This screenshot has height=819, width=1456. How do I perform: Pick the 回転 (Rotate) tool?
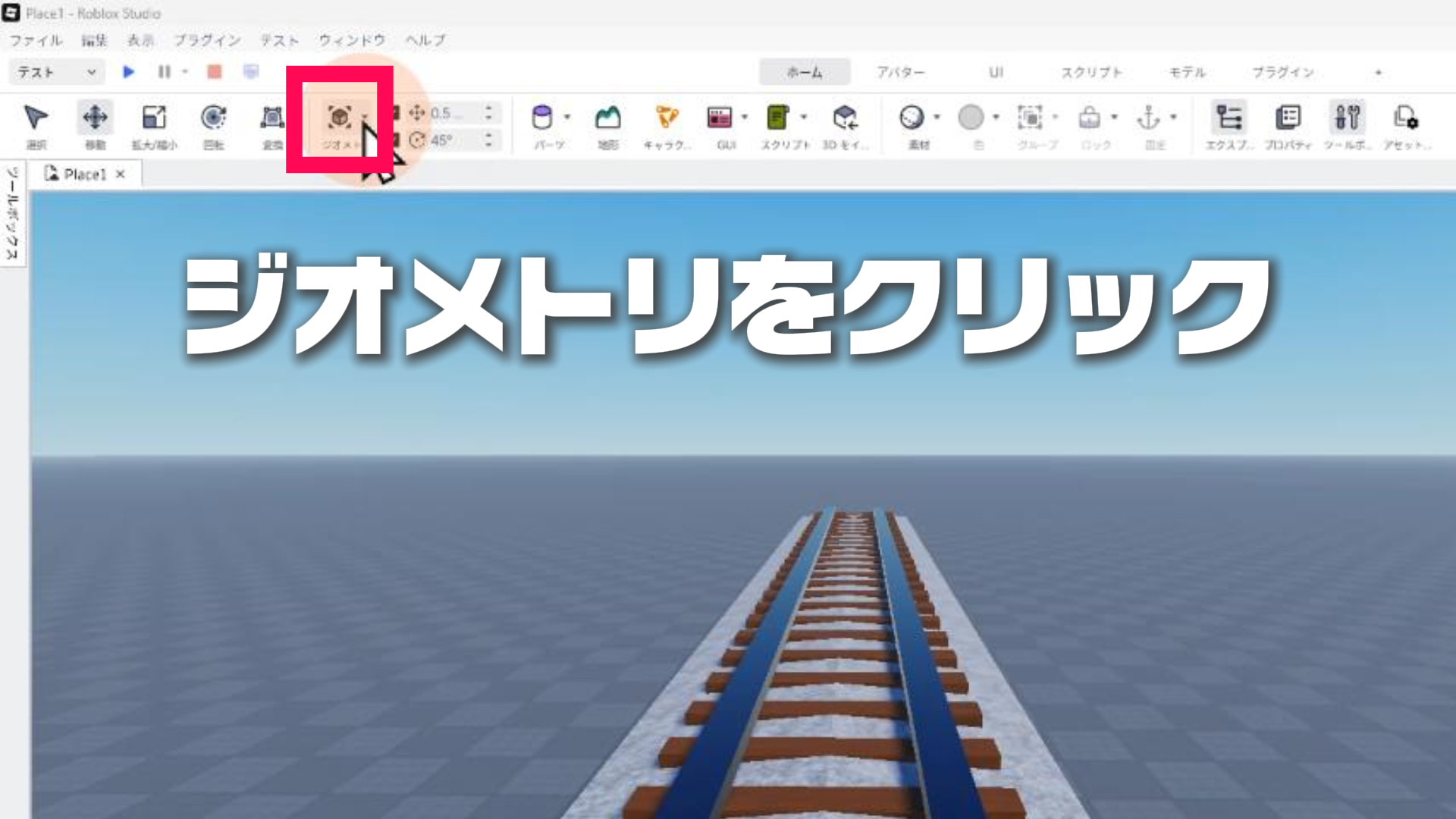(x=213, y=118)
